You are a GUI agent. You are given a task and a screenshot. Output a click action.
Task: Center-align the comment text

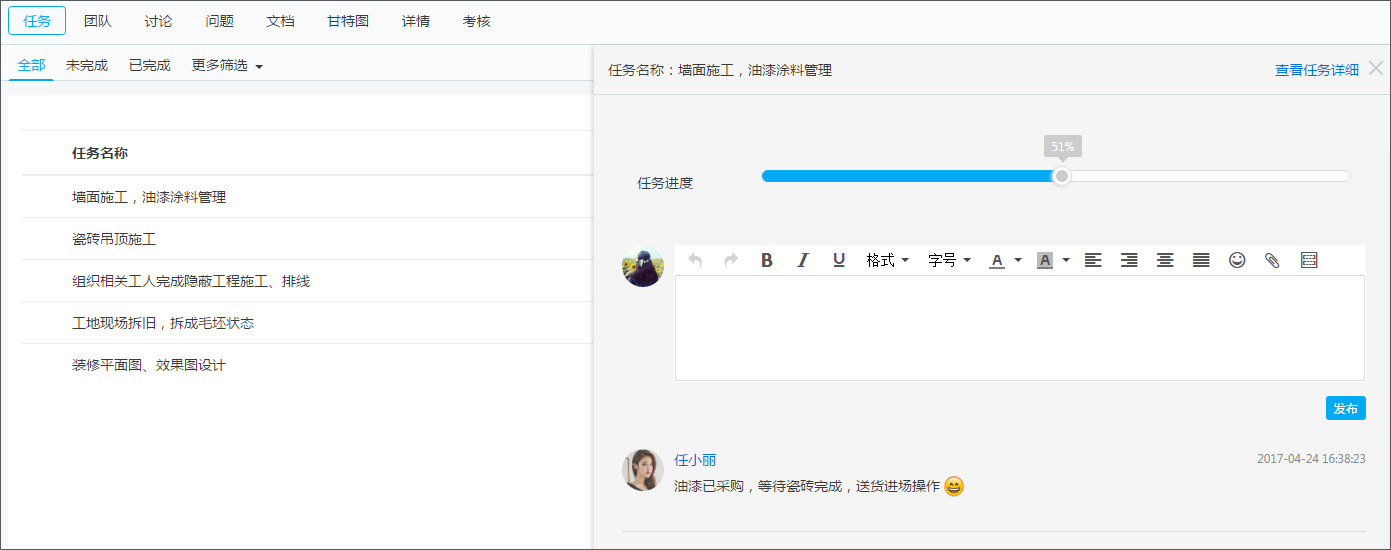coord(1165,260)
